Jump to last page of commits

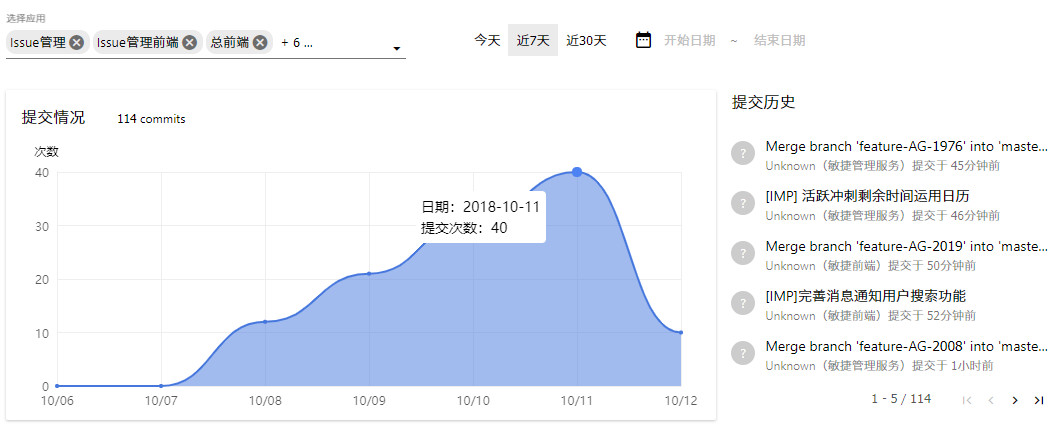[x=1039, y=400]
